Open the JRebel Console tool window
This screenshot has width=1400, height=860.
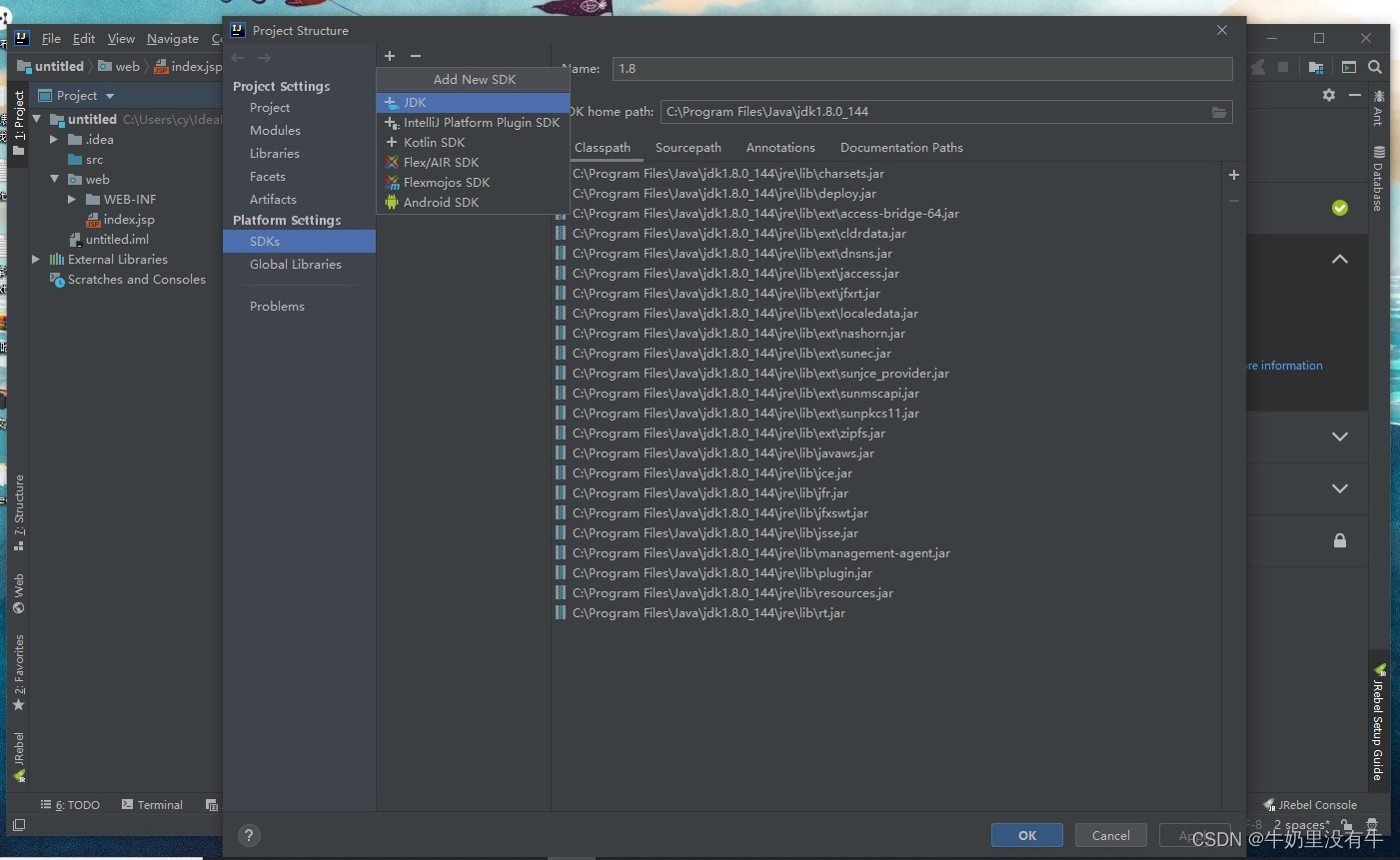pyautogui.click(x=1310, y=805)
